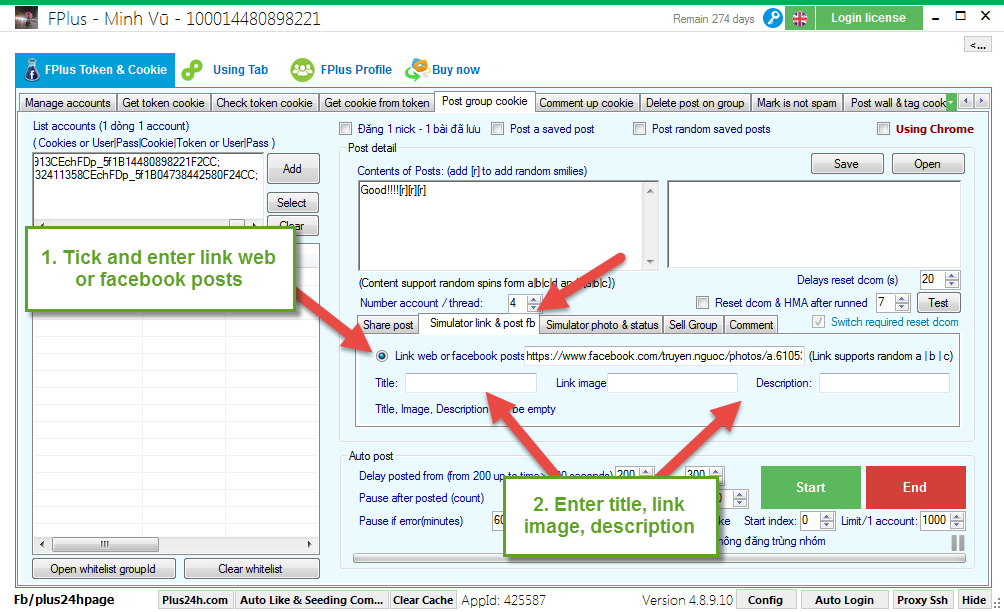Click Open whitelist groupId button

point(103,569)
